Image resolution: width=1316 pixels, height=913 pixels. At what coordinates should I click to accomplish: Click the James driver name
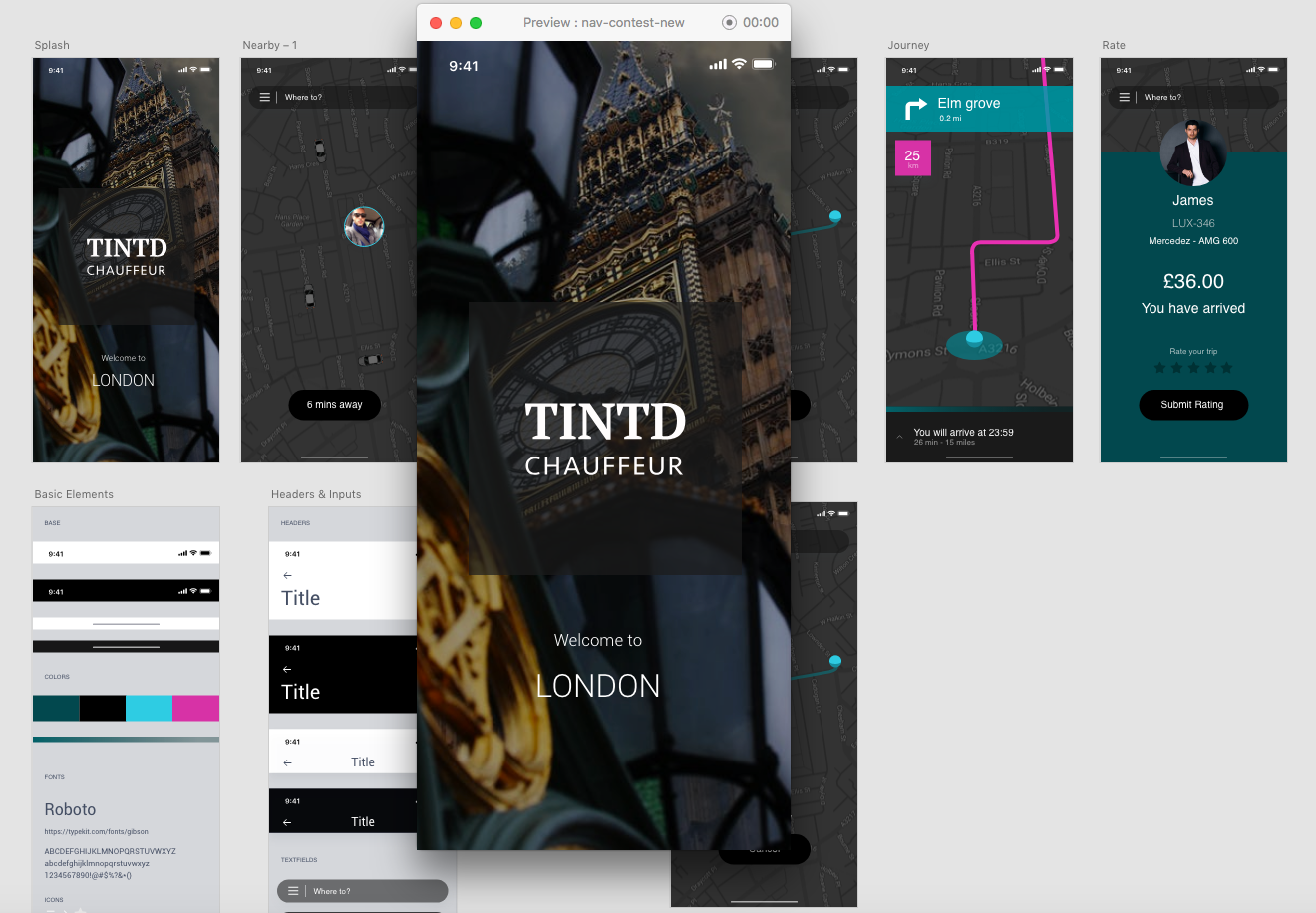[1193, 200]
